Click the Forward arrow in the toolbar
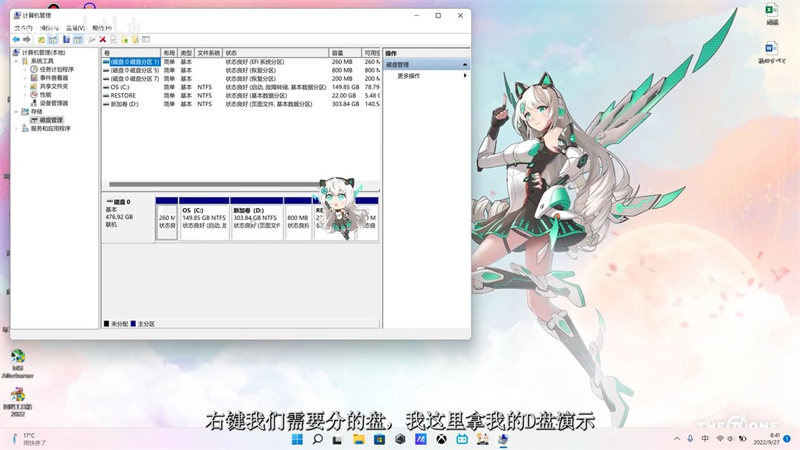 (27, 39)
